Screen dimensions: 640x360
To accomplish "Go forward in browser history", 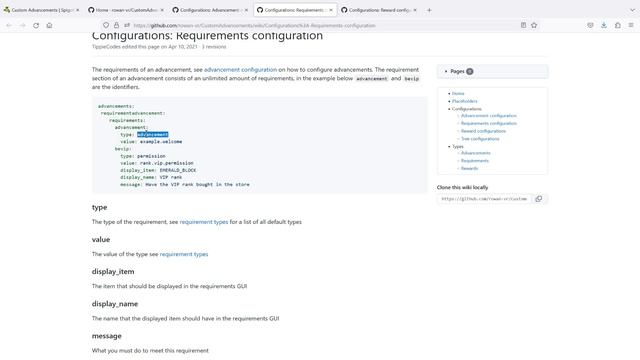I will pyautogui.click(x=22, y=25).
